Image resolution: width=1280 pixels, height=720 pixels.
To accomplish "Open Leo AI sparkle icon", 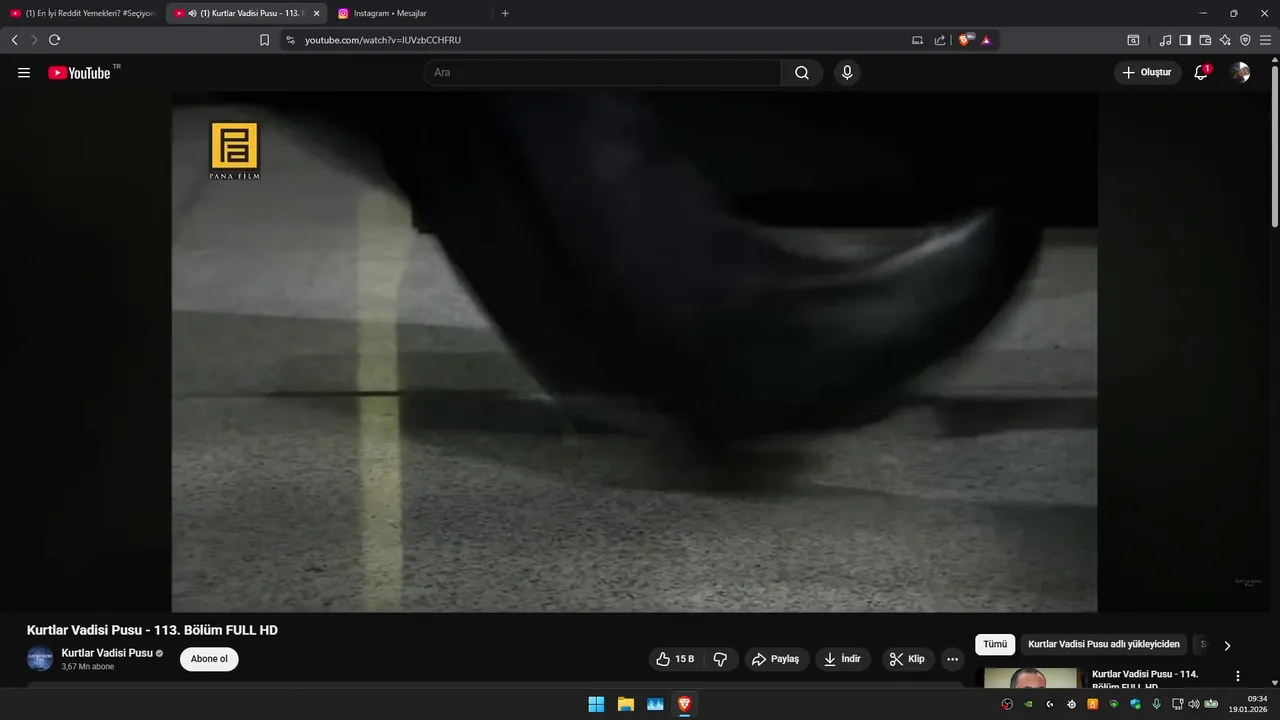I will [1225, 40].
